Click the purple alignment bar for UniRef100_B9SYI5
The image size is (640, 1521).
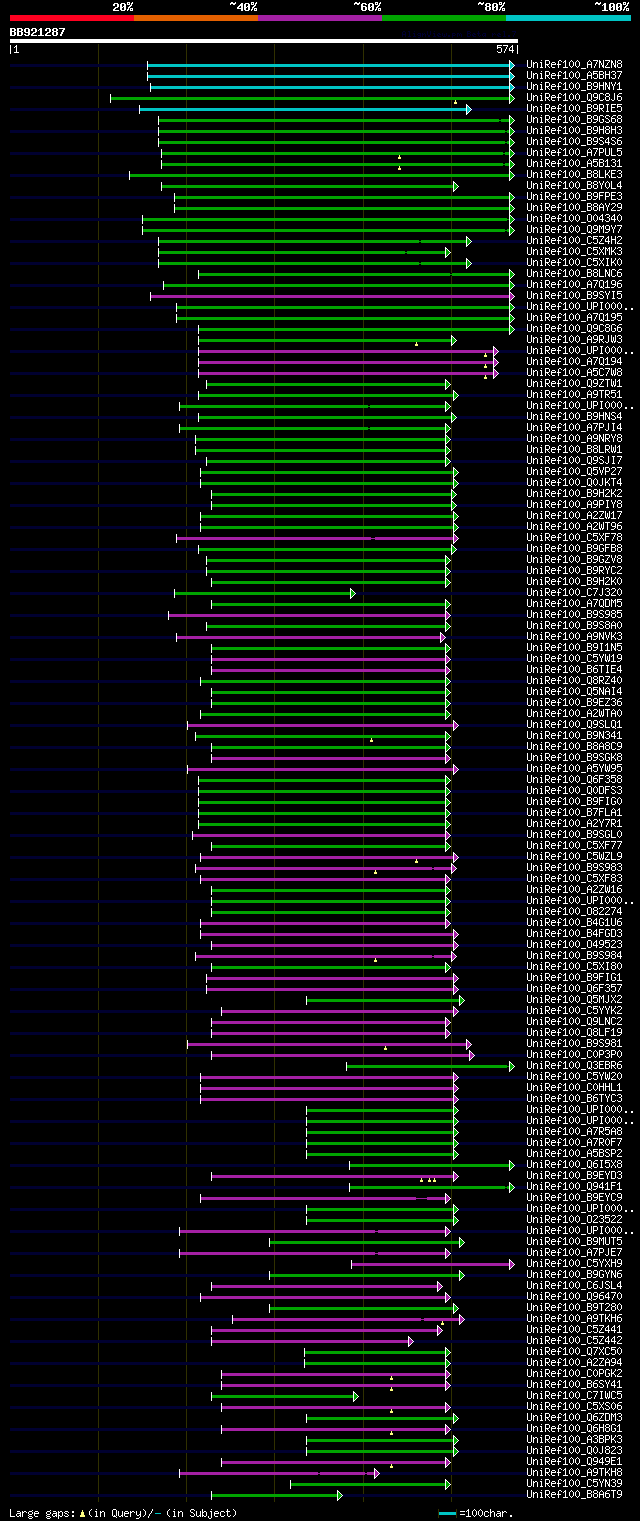[333, 296]
